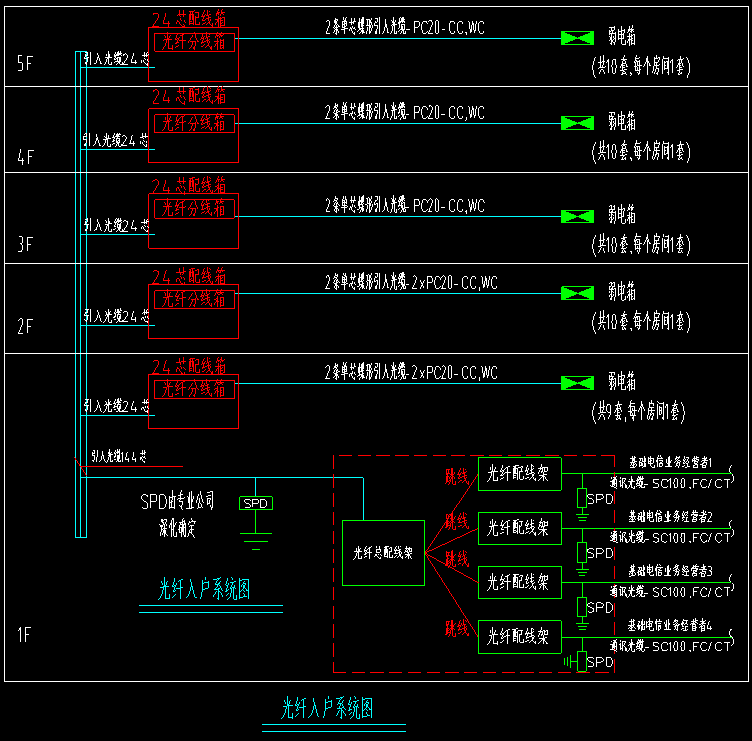Select the 深化确定 text

pos(177,529)
